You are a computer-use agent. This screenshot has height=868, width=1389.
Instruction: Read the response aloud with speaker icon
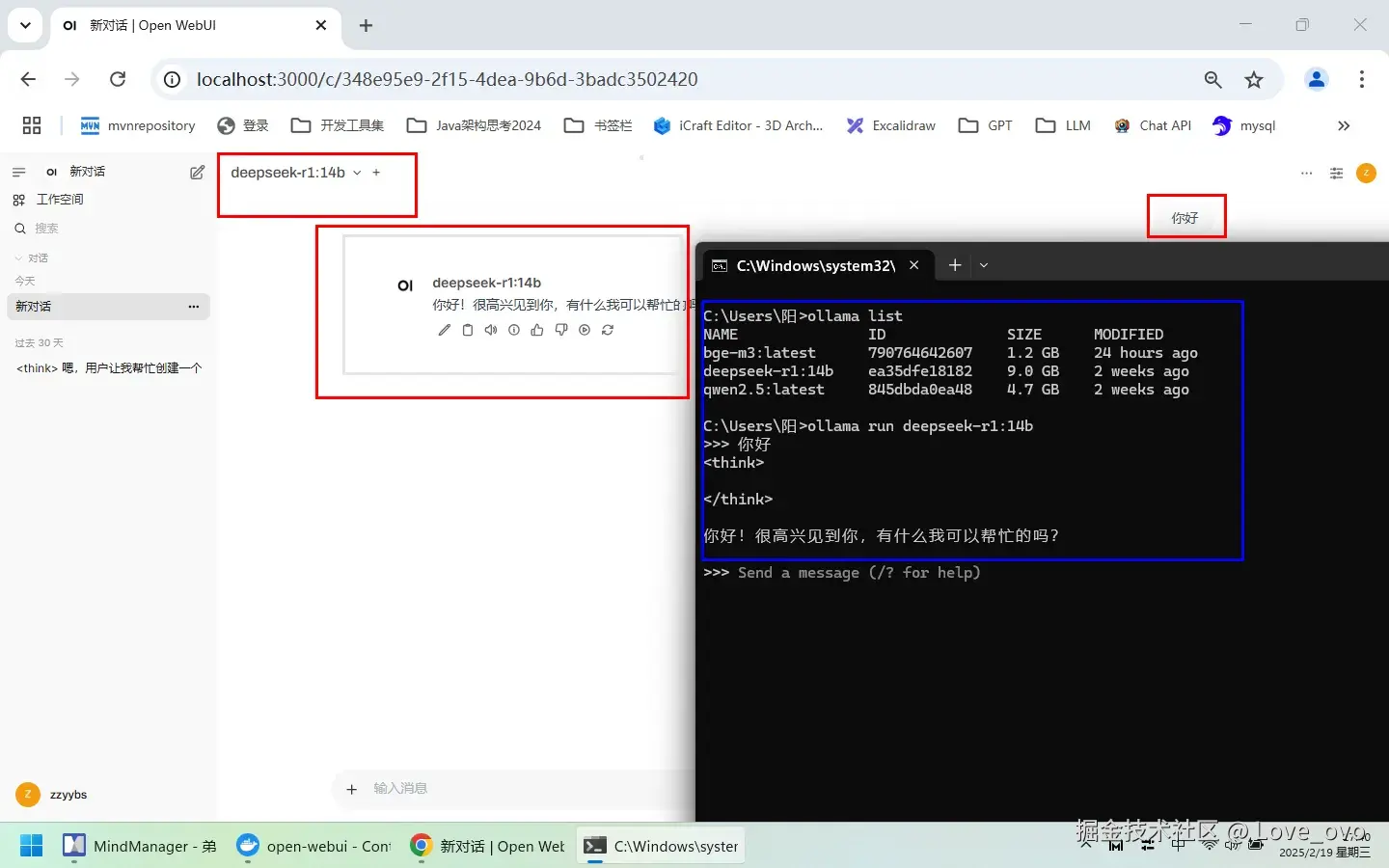[491, 330]
